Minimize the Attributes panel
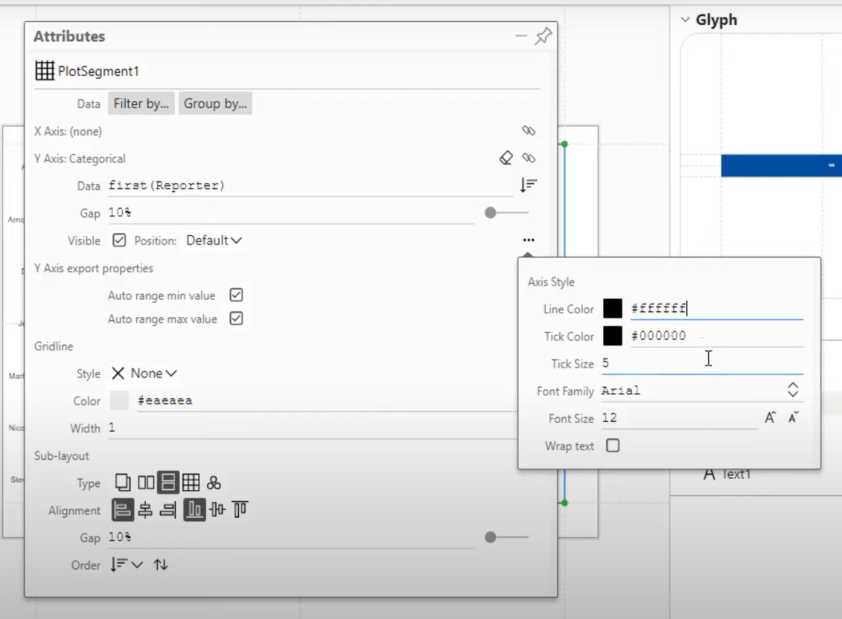 tap(521, 36)
